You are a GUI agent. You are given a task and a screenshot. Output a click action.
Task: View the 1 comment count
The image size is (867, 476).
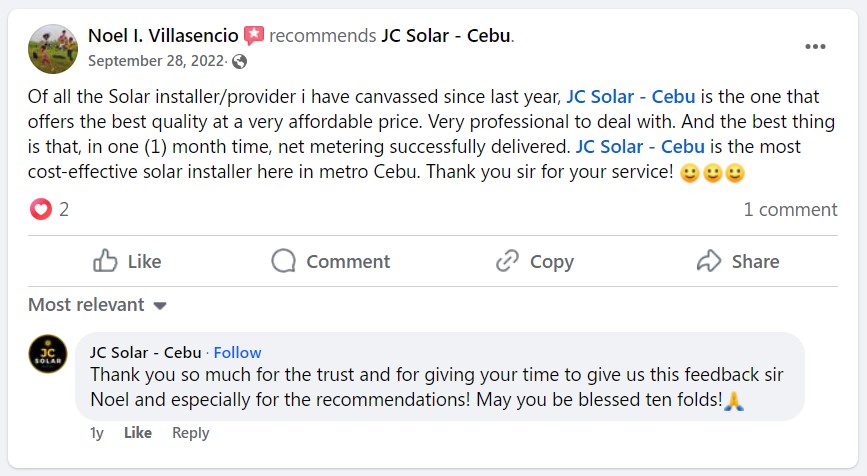tap(790, 209)
